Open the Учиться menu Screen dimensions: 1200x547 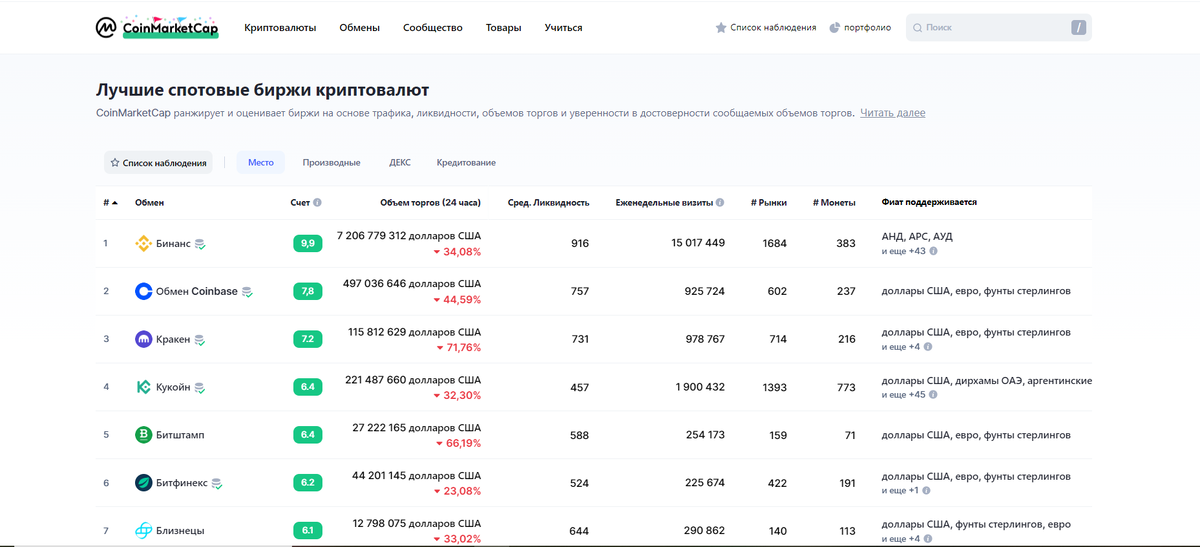563,28
